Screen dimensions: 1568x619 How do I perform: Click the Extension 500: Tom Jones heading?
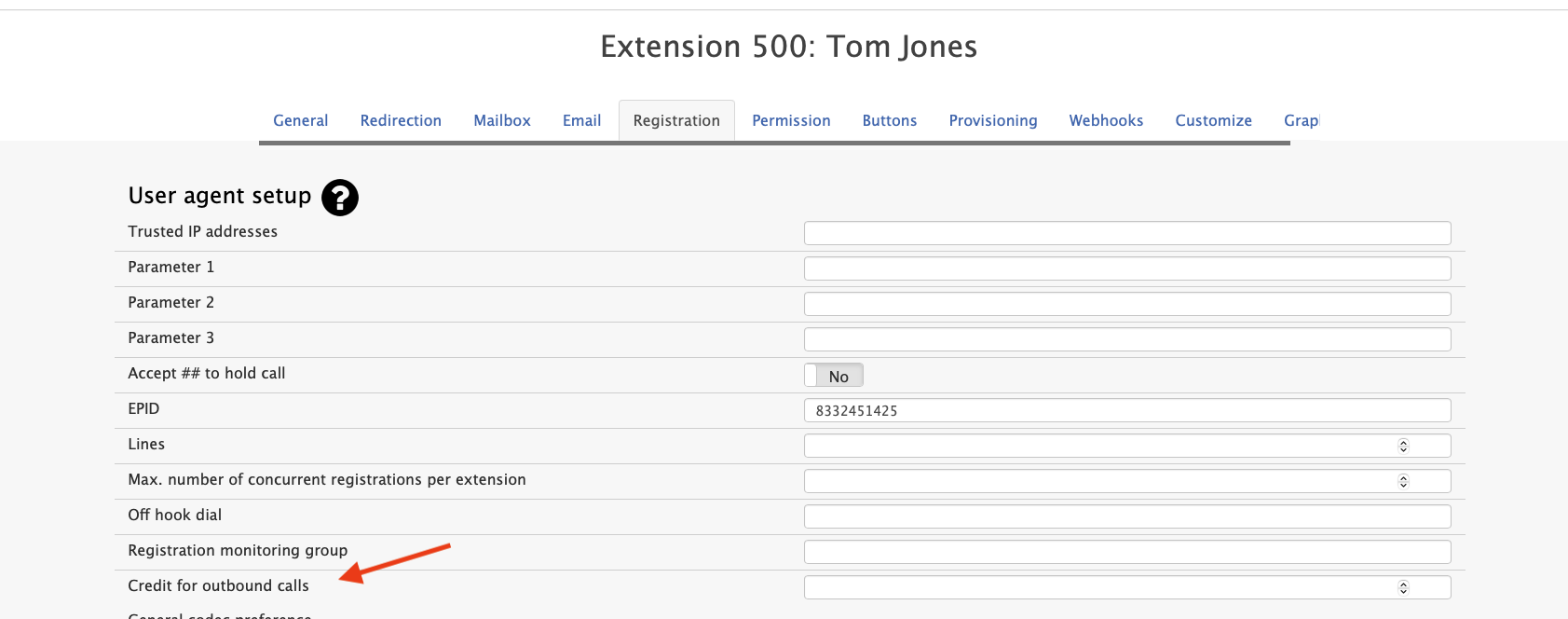(x=788, y=47)
